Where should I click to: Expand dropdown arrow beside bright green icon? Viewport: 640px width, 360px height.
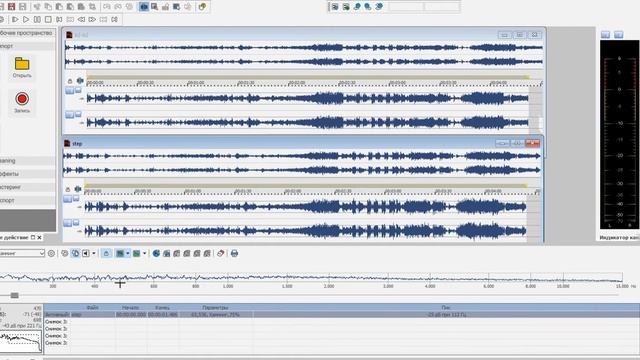coord(144,253)
